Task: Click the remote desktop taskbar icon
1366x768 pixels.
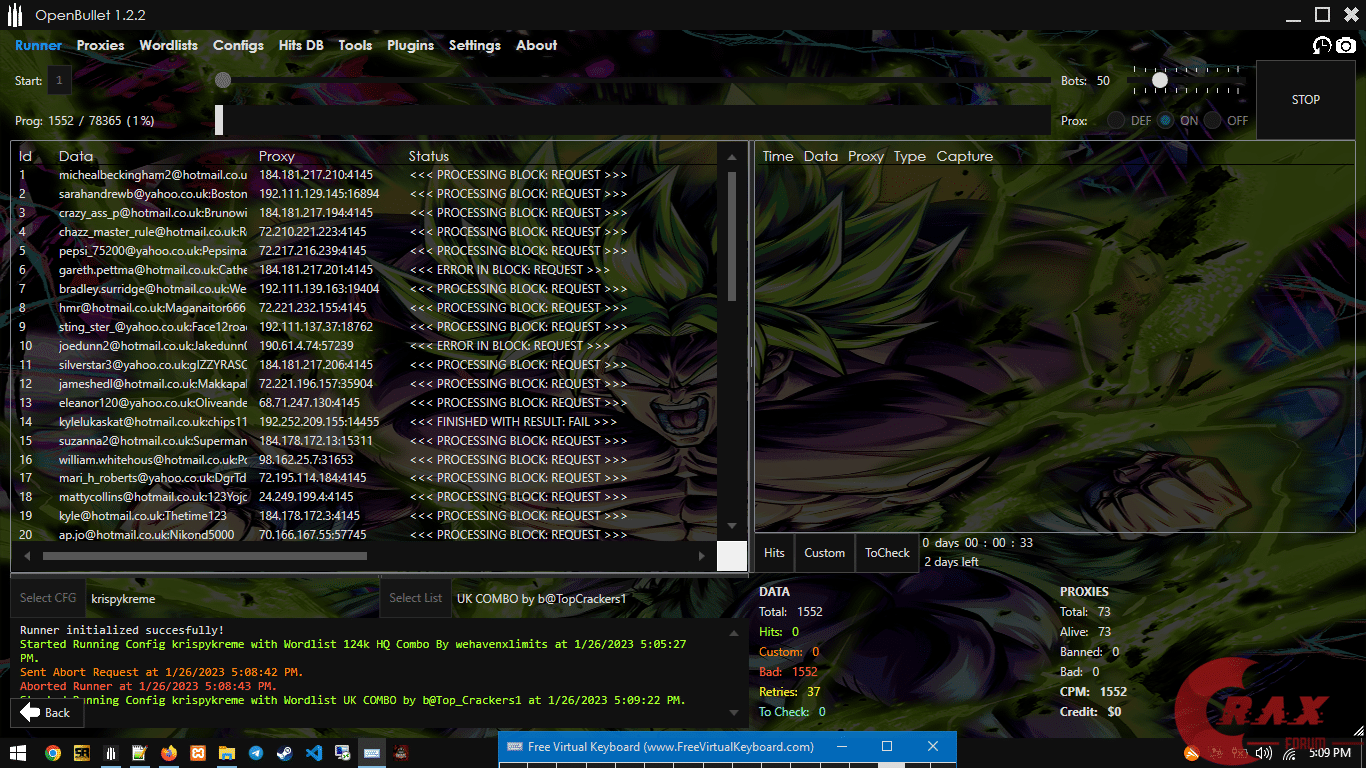Action: [343, 753]
